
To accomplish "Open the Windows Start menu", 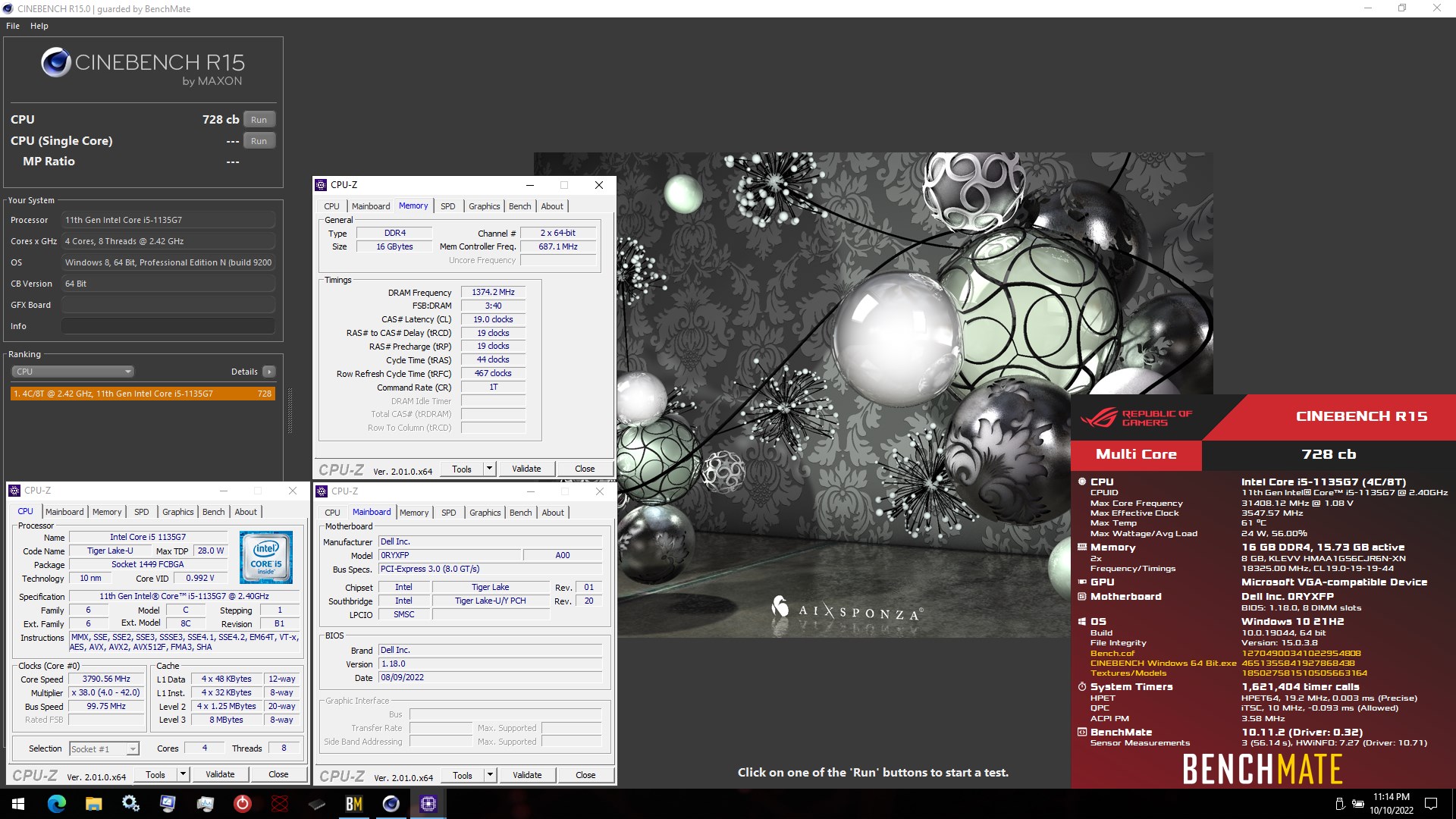I will click(x=18, y=804).
